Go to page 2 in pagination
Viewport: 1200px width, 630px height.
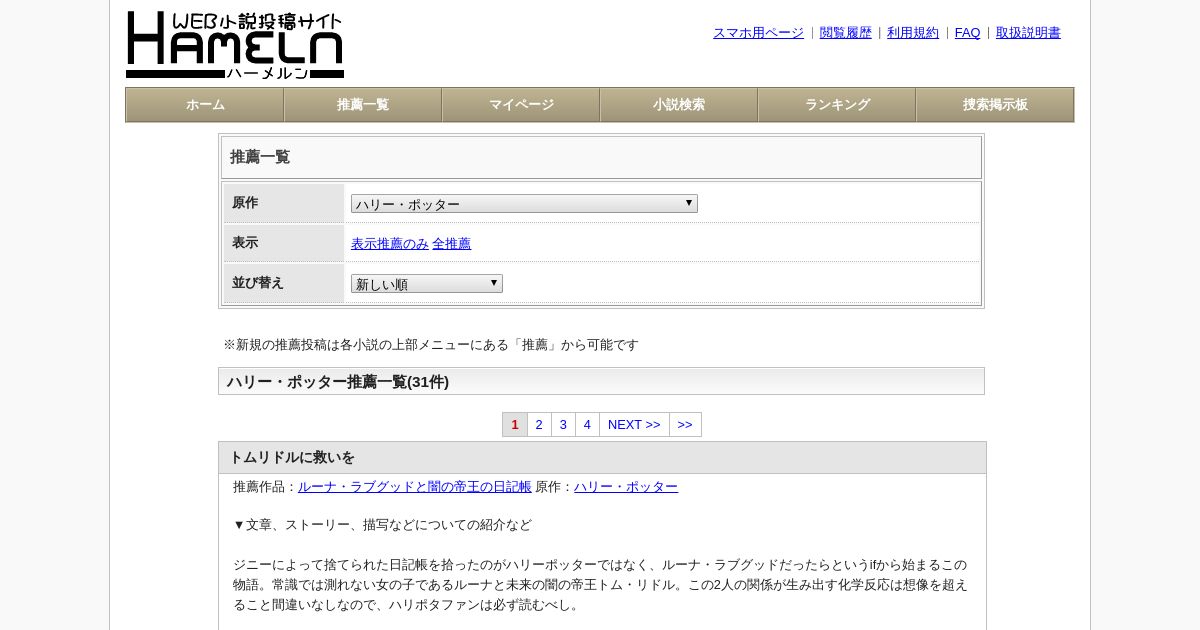coord(539,425)
